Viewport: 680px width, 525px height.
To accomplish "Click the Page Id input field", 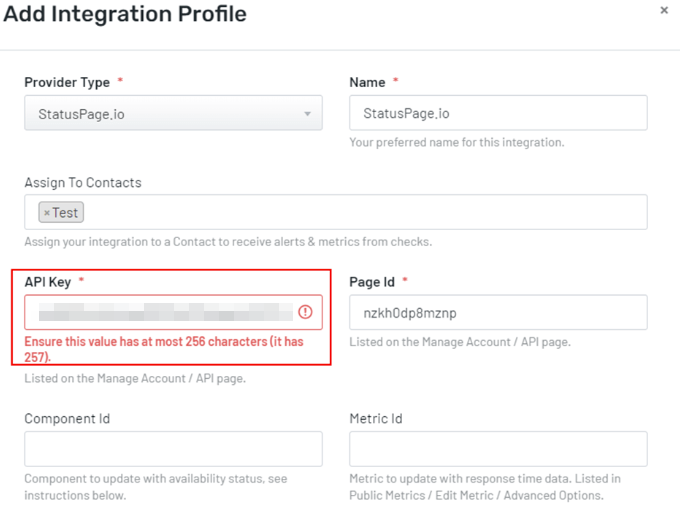I will click(x=498, y=312).
